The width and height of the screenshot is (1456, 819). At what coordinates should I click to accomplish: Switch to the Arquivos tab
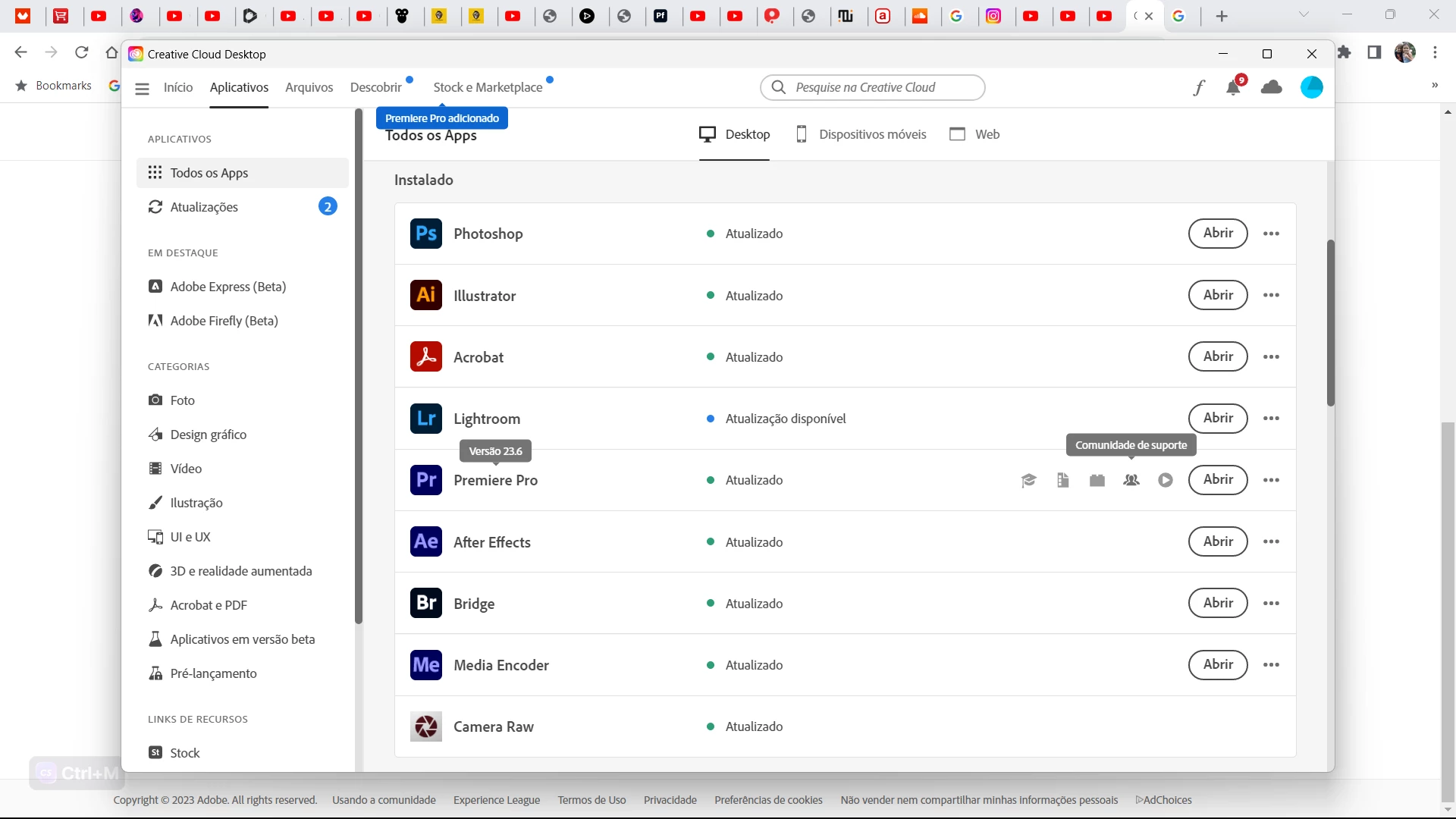pos(309,88)
